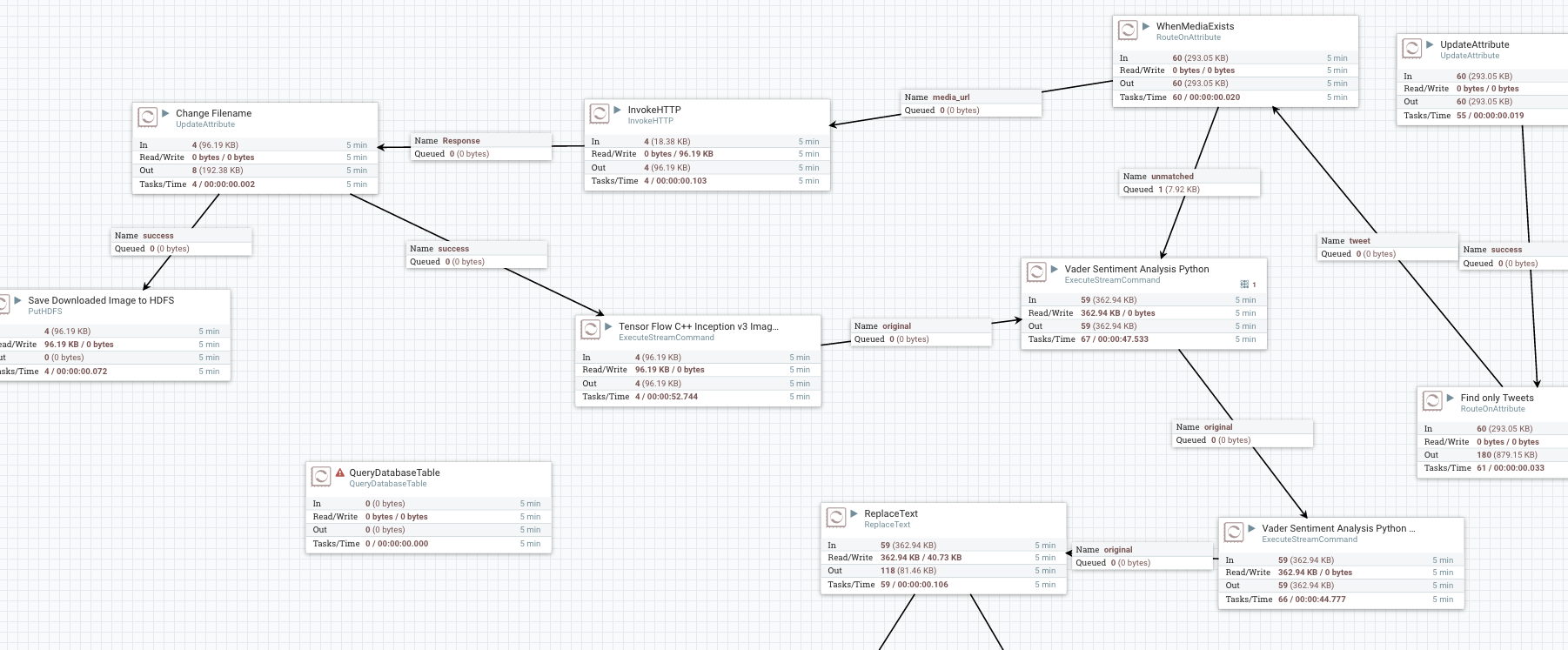The height and width of the screenshot is (650, 1568).
Task: Click the running status arrow on Find only Tweets
Action: pyautogui.click(x=1451, y=398)
